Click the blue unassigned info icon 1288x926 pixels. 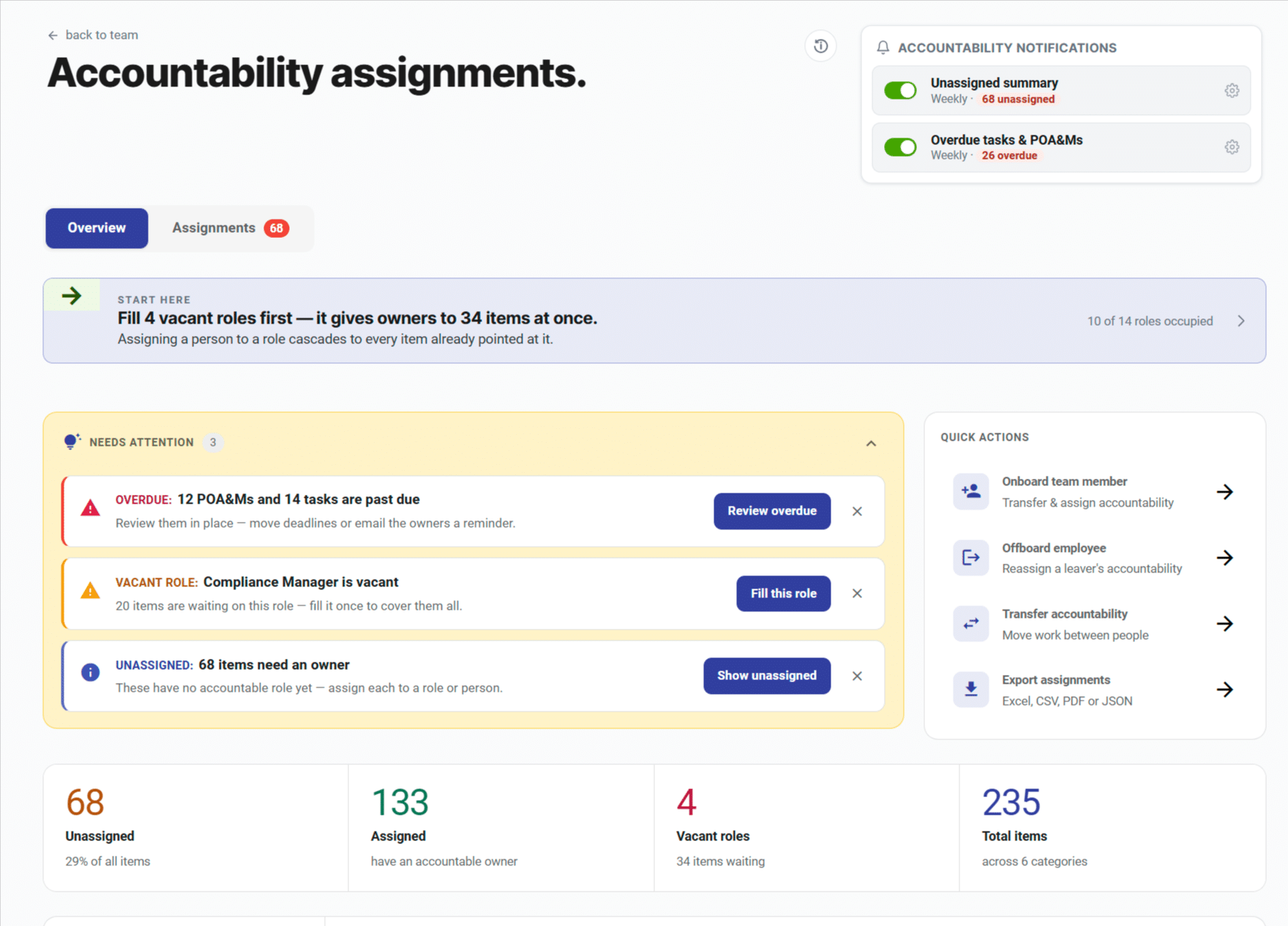90,673
